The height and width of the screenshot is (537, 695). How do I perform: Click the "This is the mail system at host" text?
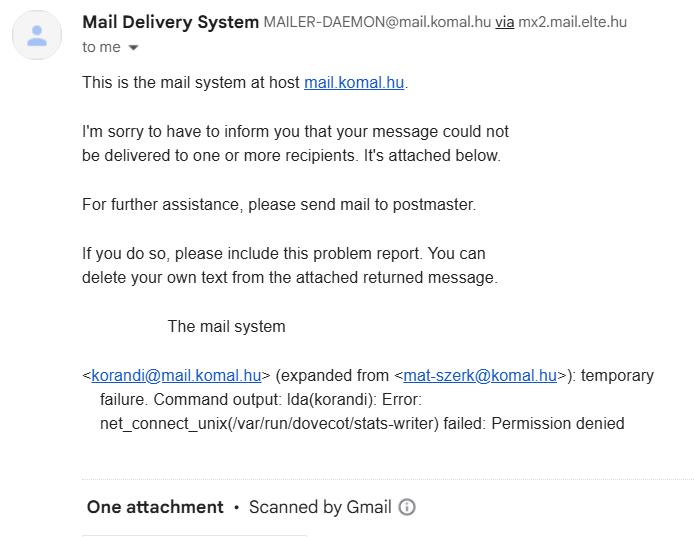point(191,83)
